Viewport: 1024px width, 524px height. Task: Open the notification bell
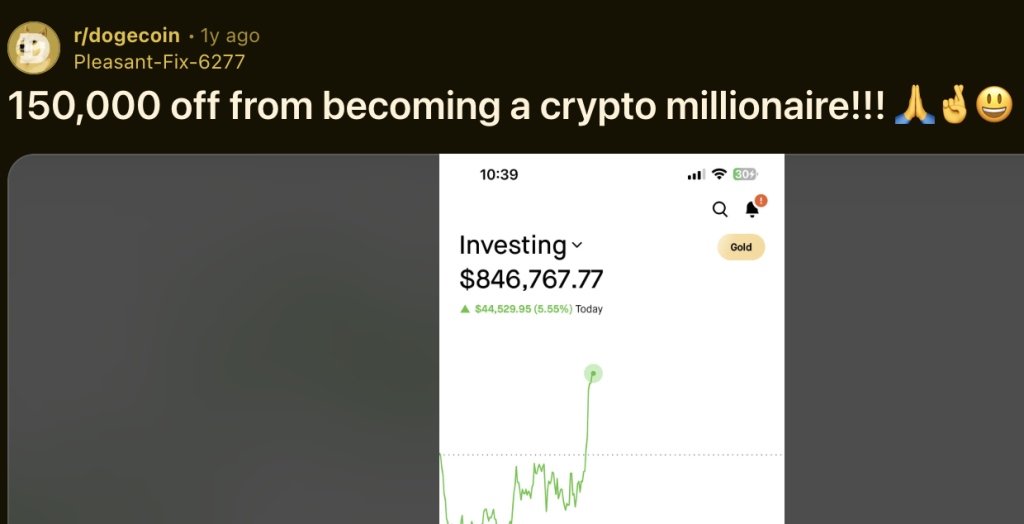click(x=752, y=209)
